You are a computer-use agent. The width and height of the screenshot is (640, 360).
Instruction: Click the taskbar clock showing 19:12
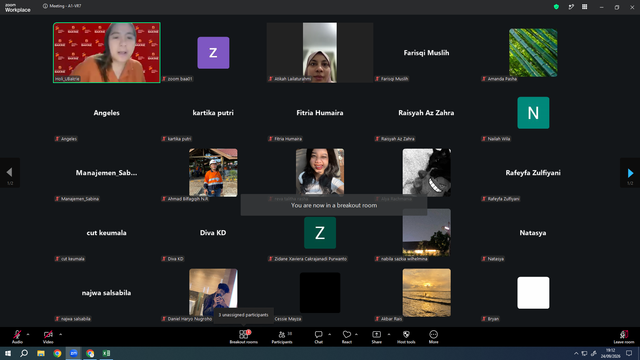click(x=610, y=353)
